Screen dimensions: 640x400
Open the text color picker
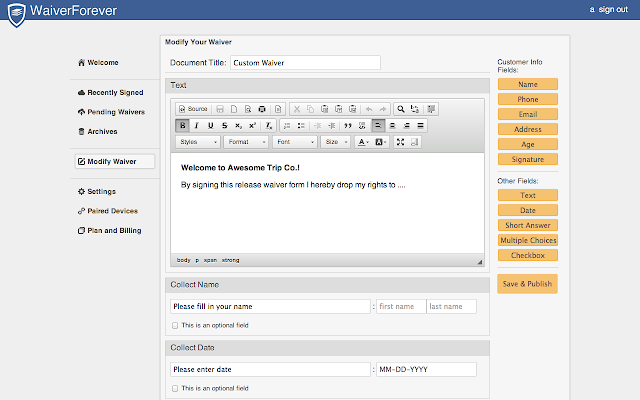tap(363, 142)
